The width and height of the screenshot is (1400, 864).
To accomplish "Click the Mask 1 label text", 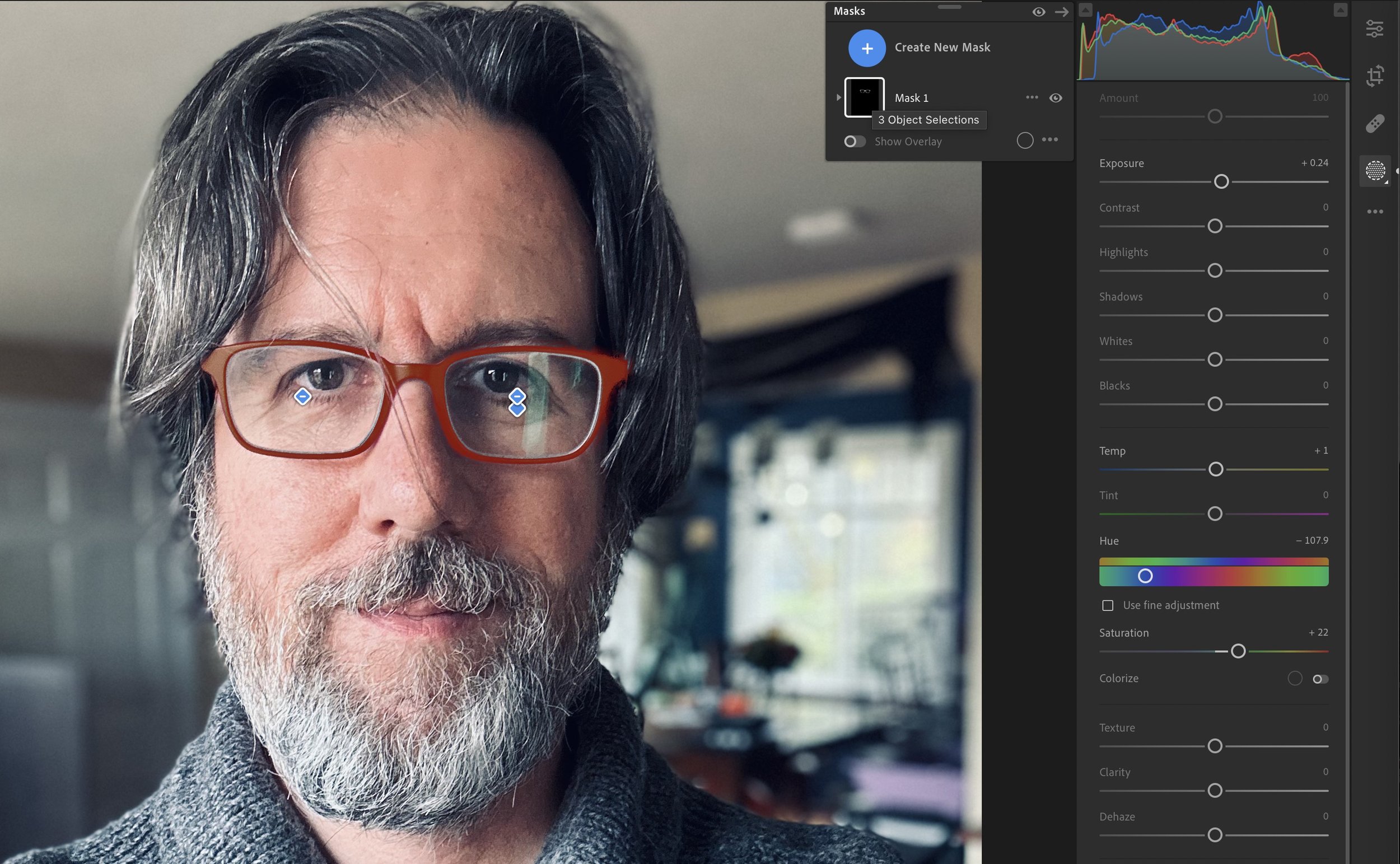I will 912,99.
